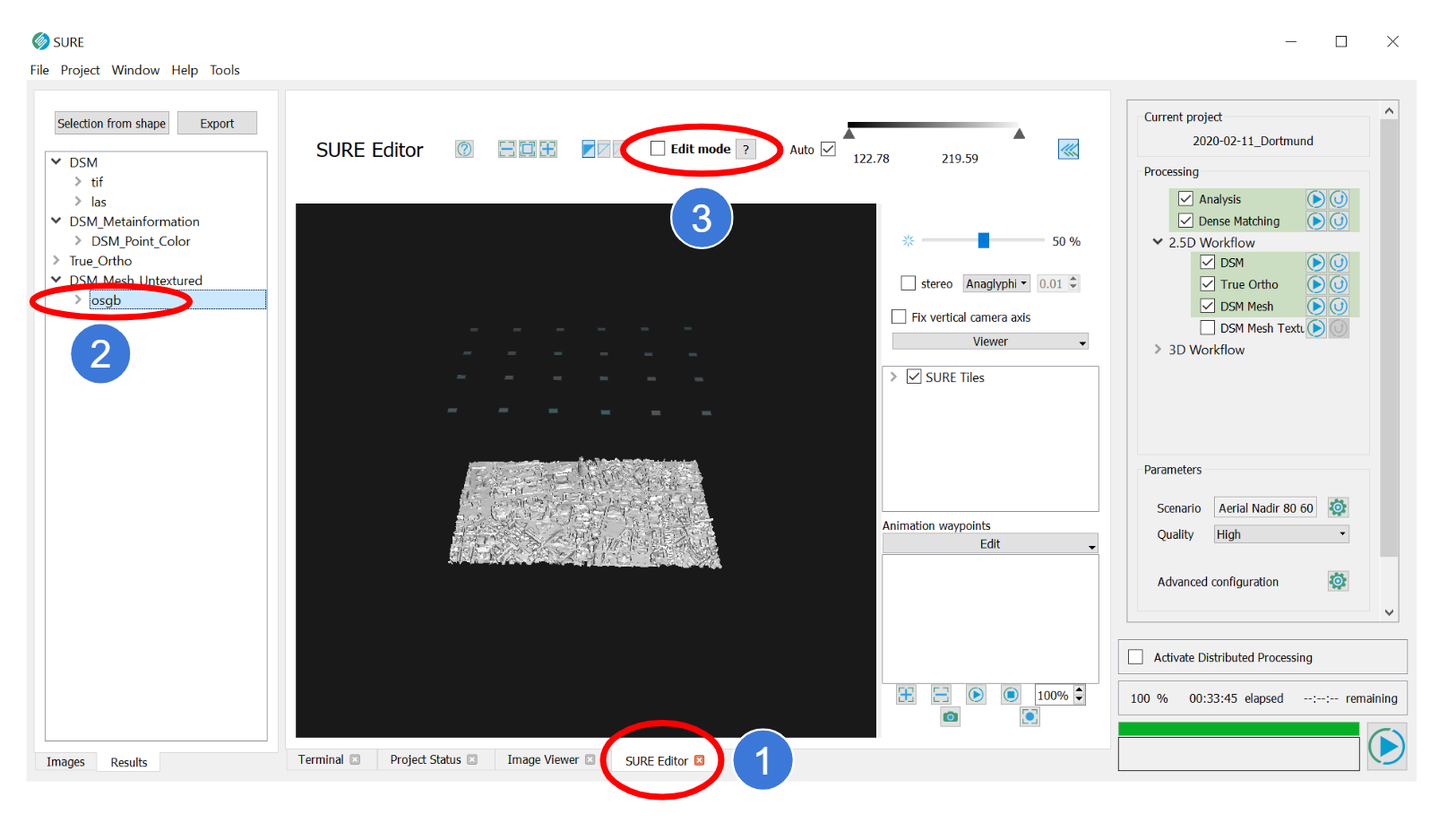Click the left height range marker
The height and width of the screenshot is (823, 1456).
[849, 134]
